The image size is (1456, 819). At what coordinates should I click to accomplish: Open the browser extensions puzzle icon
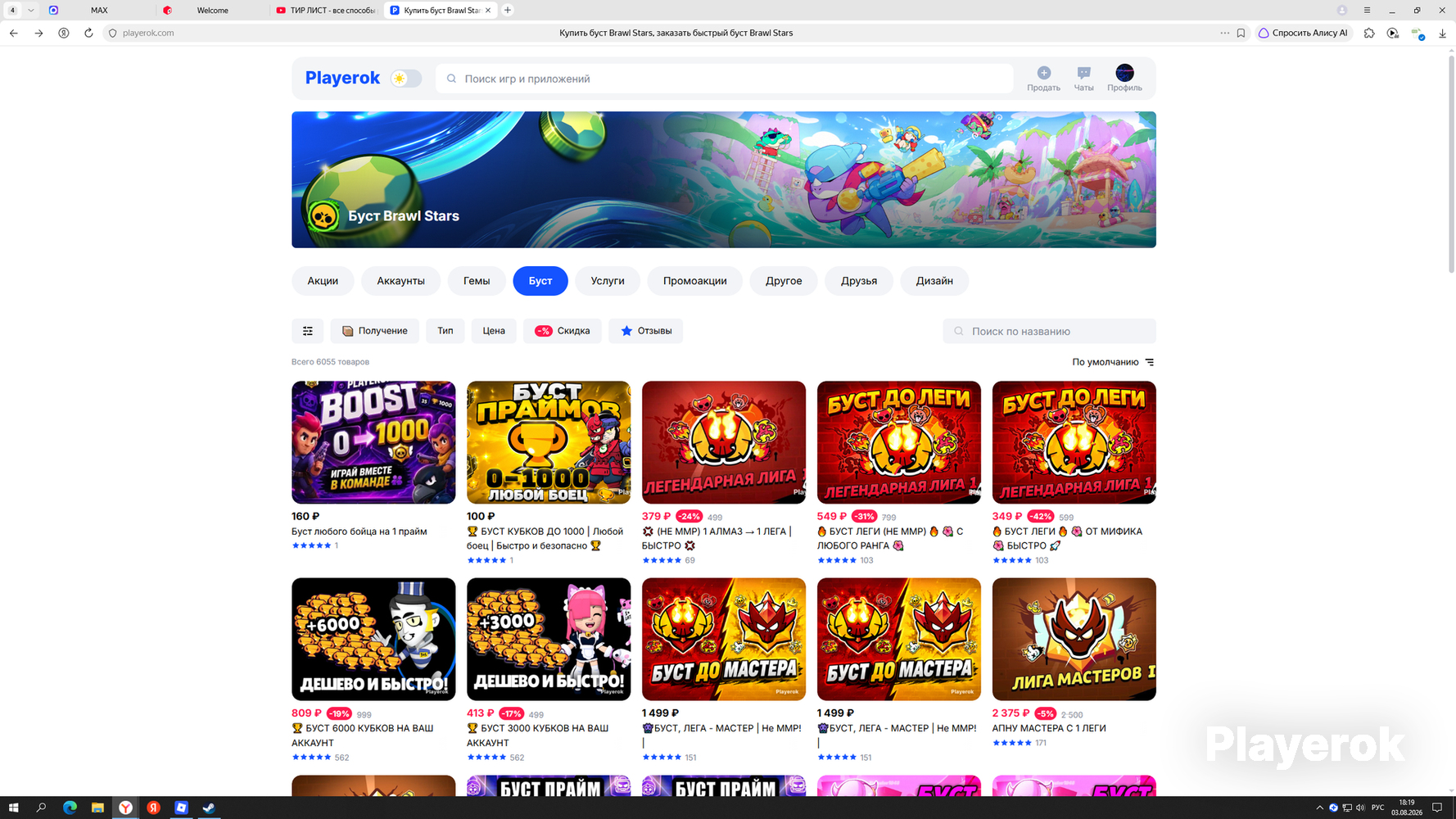click(x=1369, y=33)
